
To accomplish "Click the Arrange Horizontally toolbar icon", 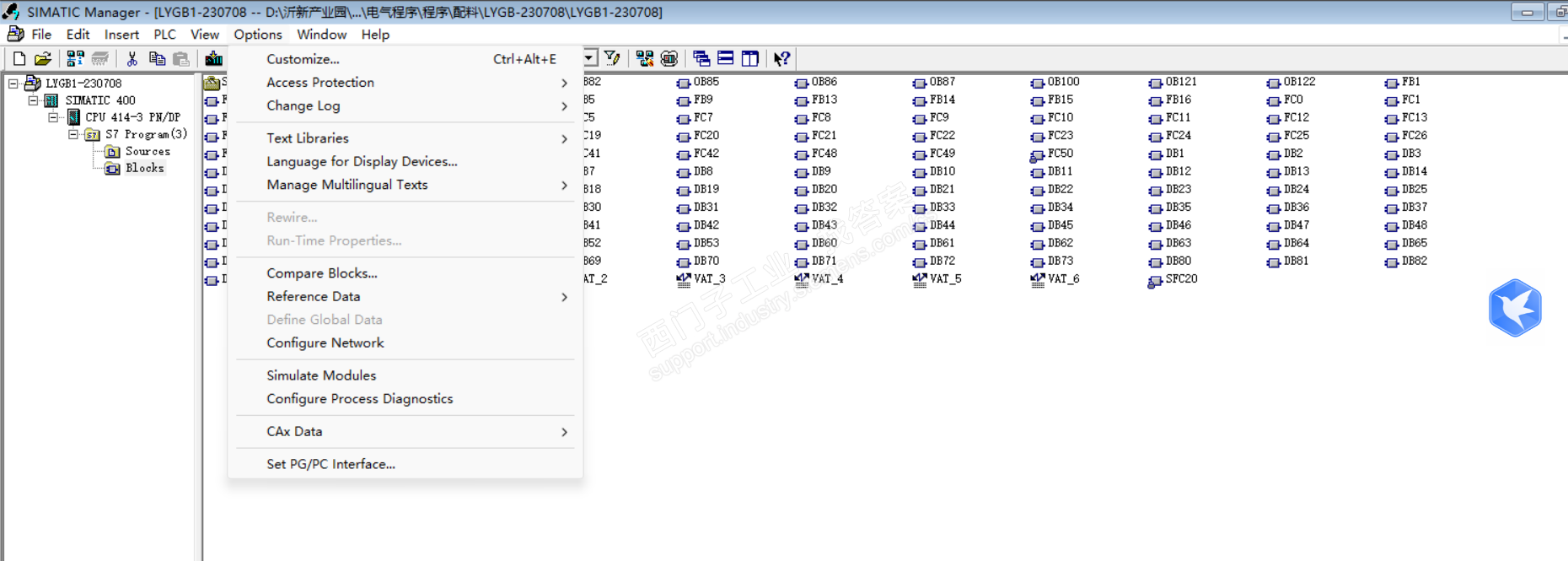I will [x=726, y=58].
